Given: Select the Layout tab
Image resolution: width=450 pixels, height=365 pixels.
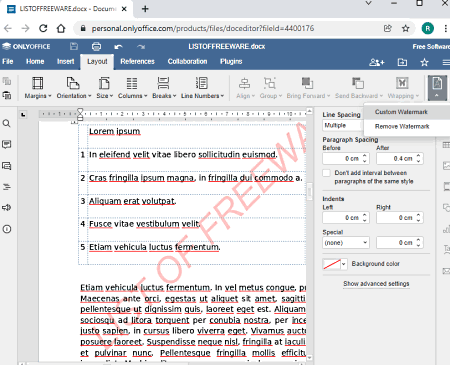Looking at the screenshot, I should coord(97,62).
